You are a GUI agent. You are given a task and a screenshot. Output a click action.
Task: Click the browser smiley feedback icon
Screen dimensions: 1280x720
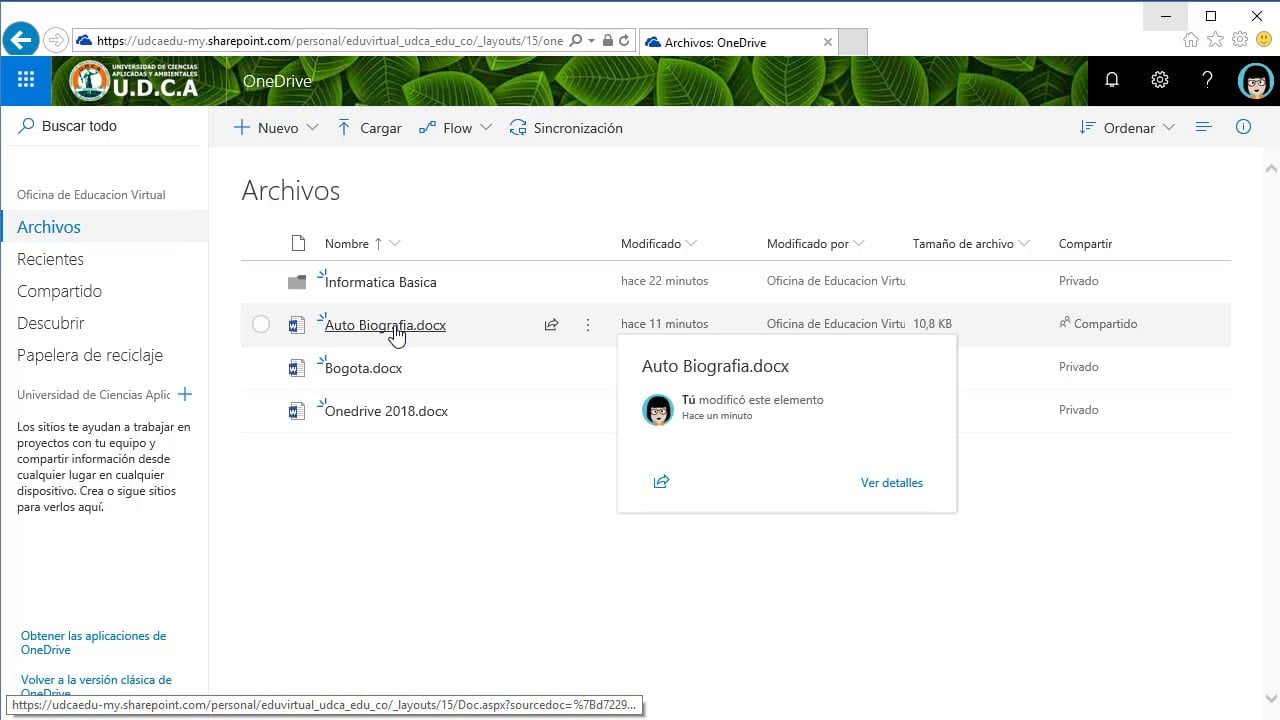point(1265,40)
